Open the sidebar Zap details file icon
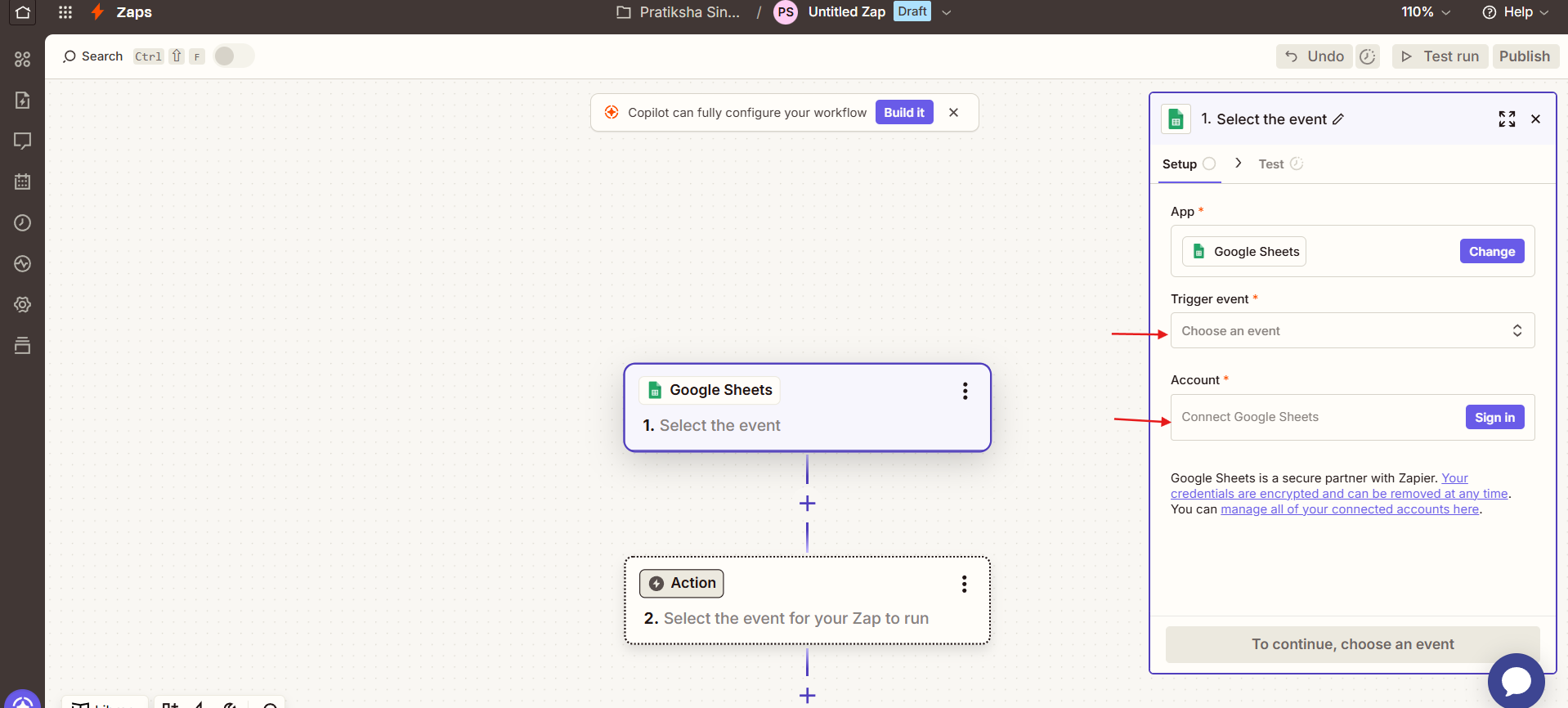The width and height of the screenshot is (1568, 708). click(x=23, y=100)
